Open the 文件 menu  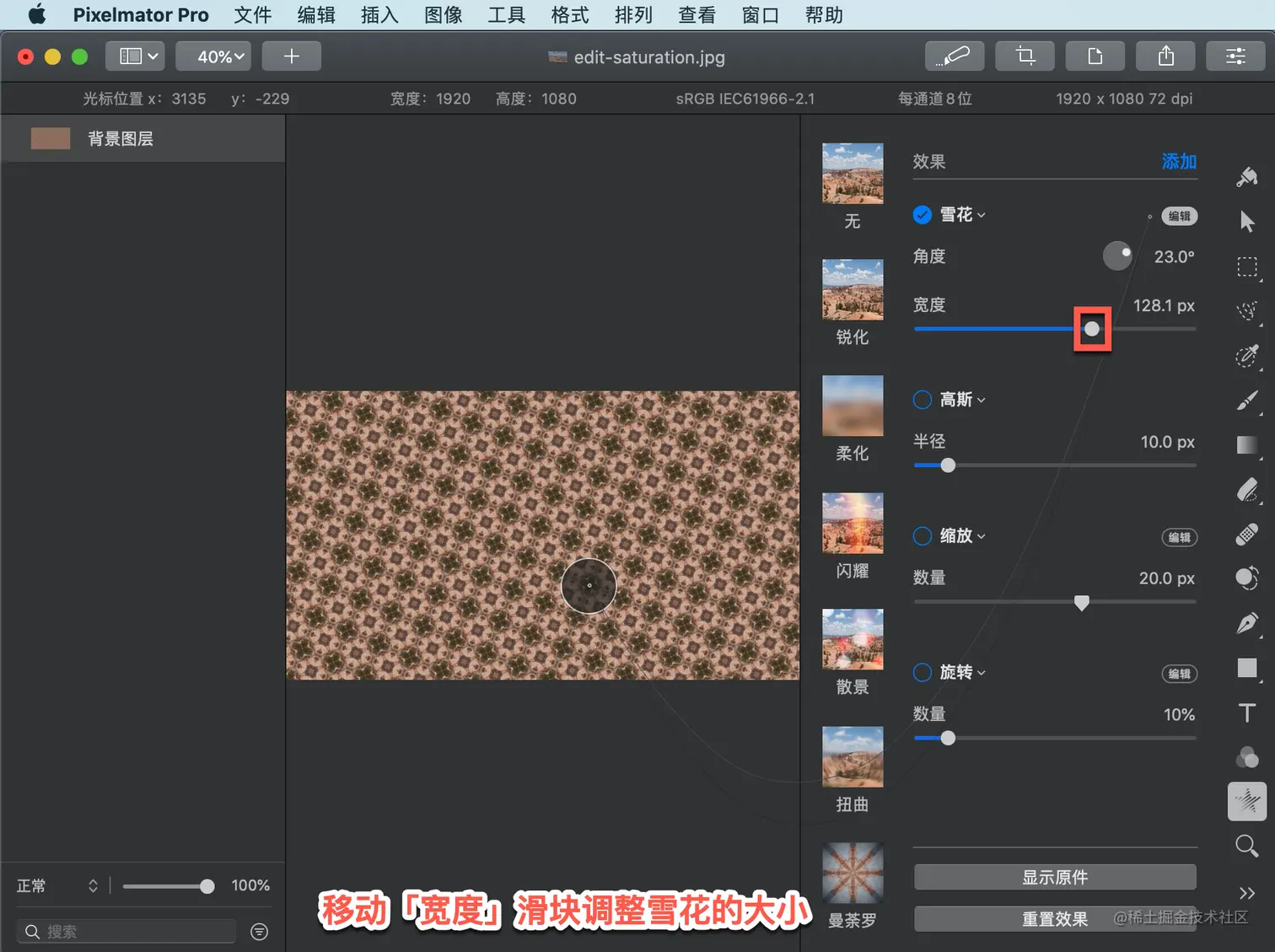[253, 14]
